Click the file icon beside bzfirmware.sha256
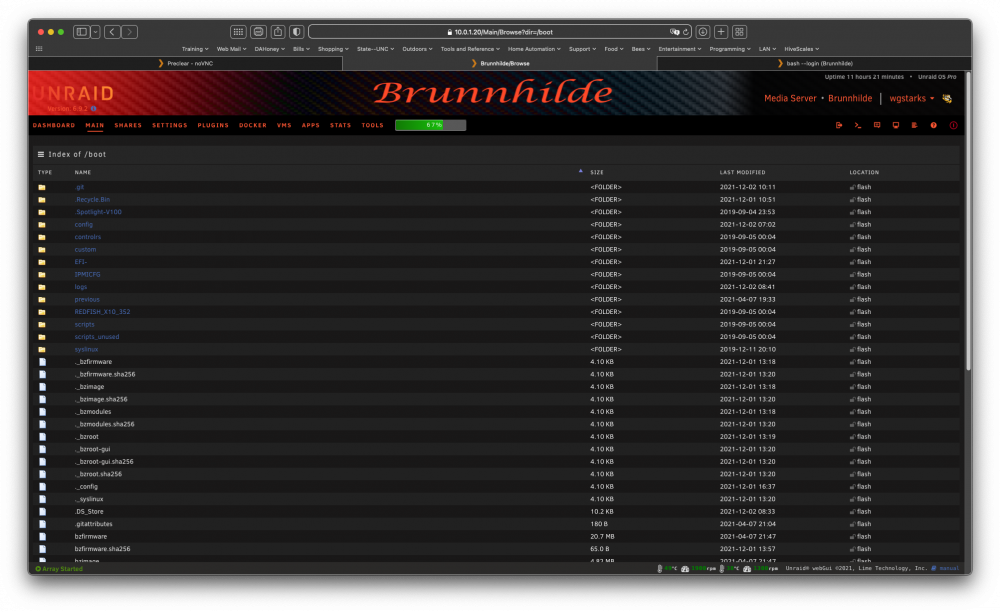1000x612 pixels. tap(43, 549)
